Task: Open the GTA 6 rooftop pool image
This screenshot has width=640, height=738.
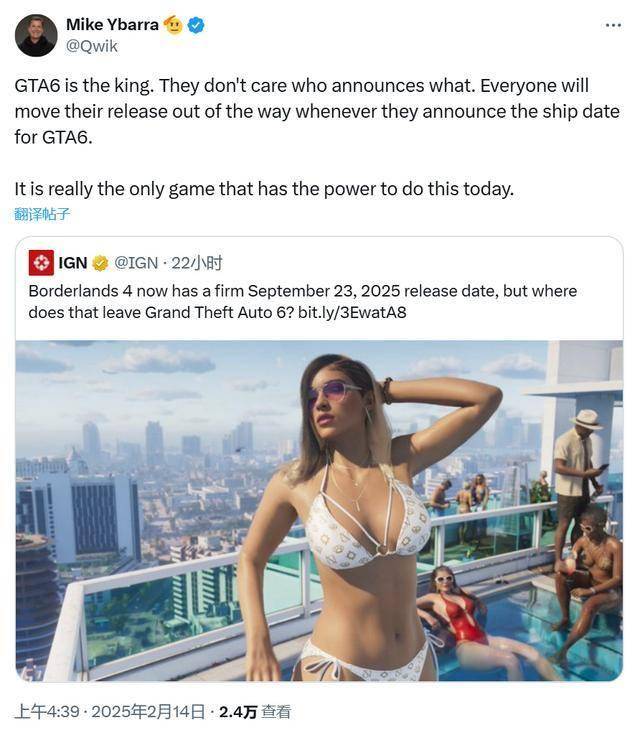Action: point(319,511)
